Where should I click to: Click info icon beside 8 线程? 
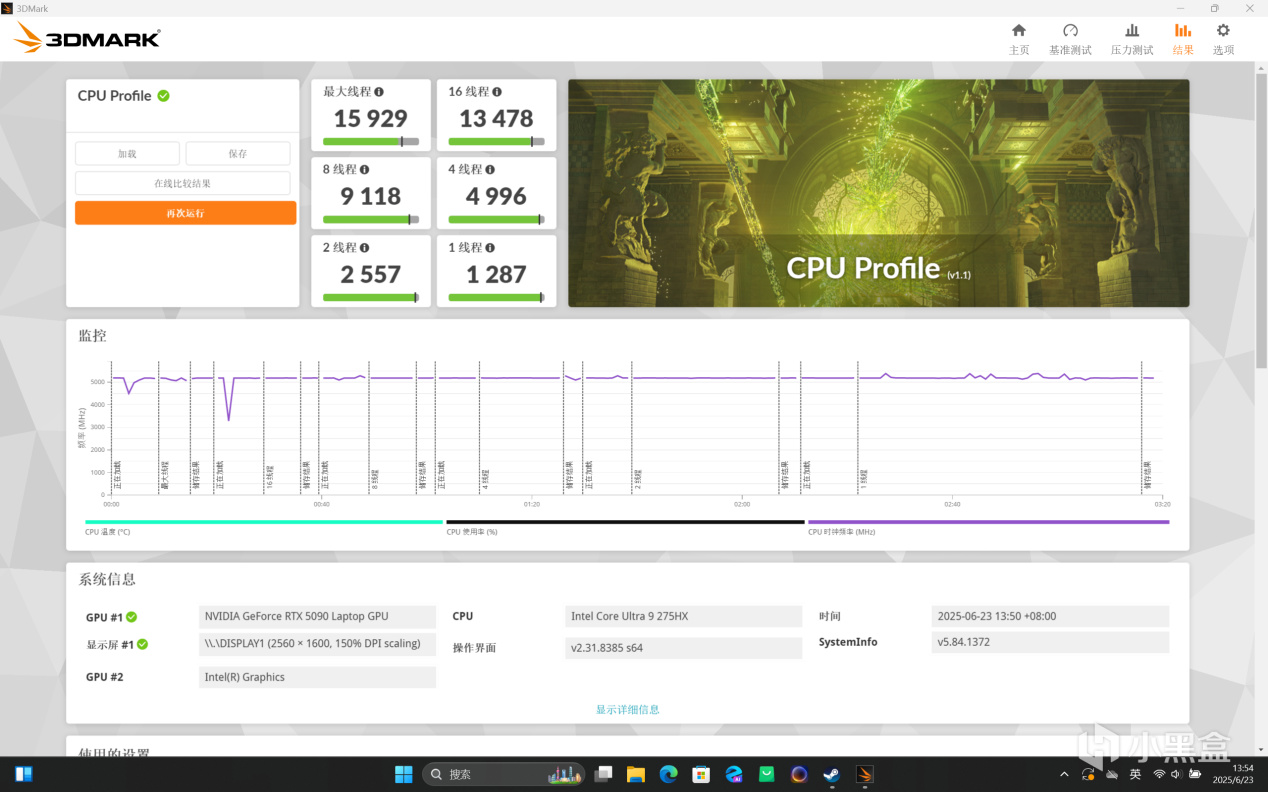pos(364,170)
